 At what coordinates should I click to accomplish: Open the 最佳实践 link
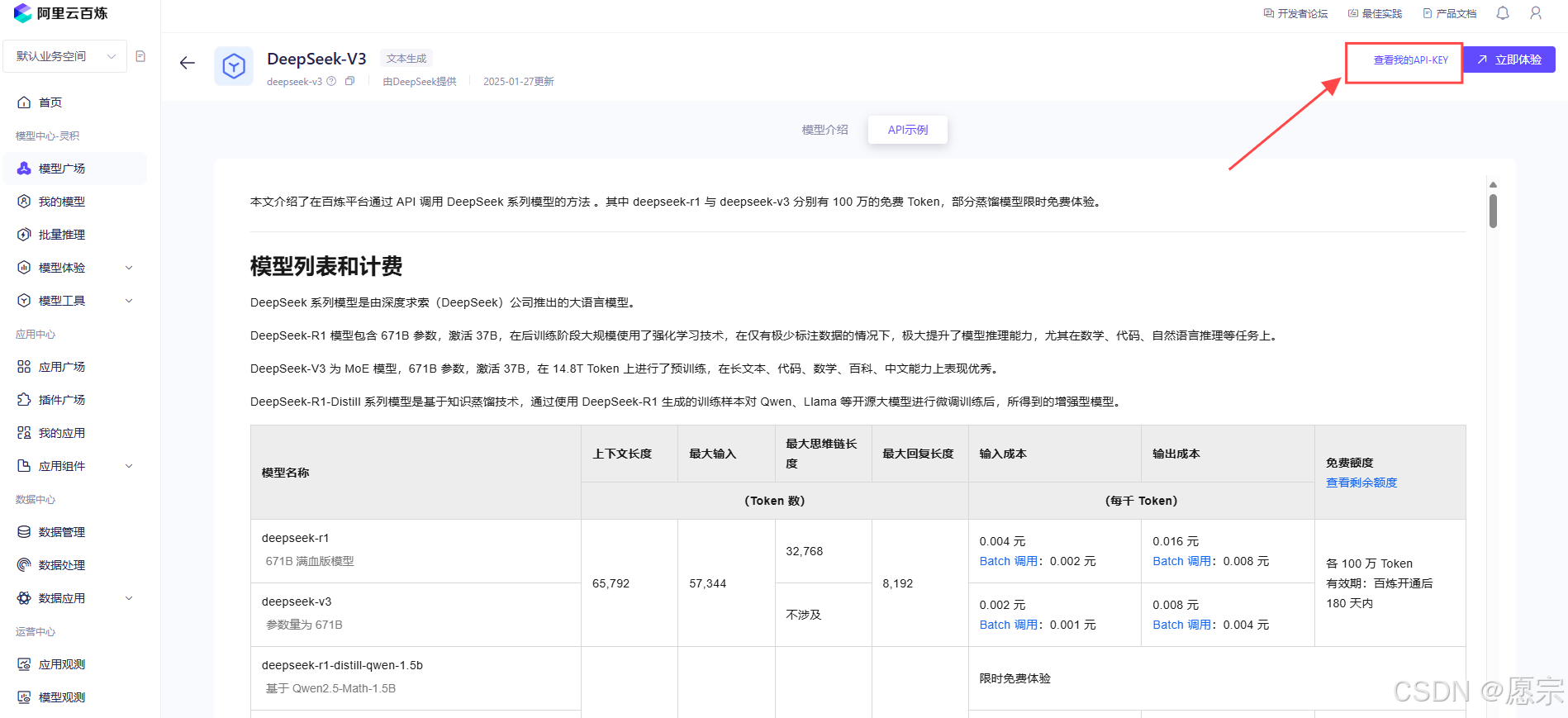(1375, 13)
